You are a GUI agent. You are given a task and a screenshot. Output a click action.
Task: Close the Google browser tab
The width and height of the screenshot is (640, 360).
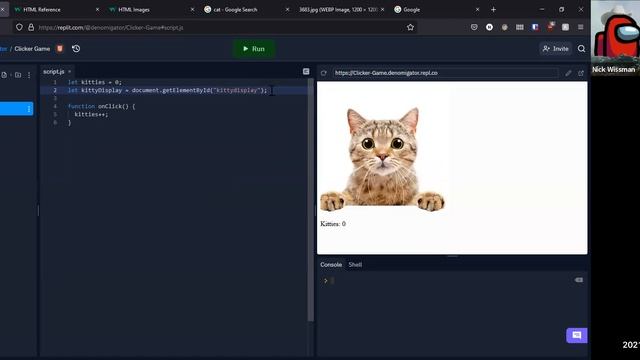(477, 9)
